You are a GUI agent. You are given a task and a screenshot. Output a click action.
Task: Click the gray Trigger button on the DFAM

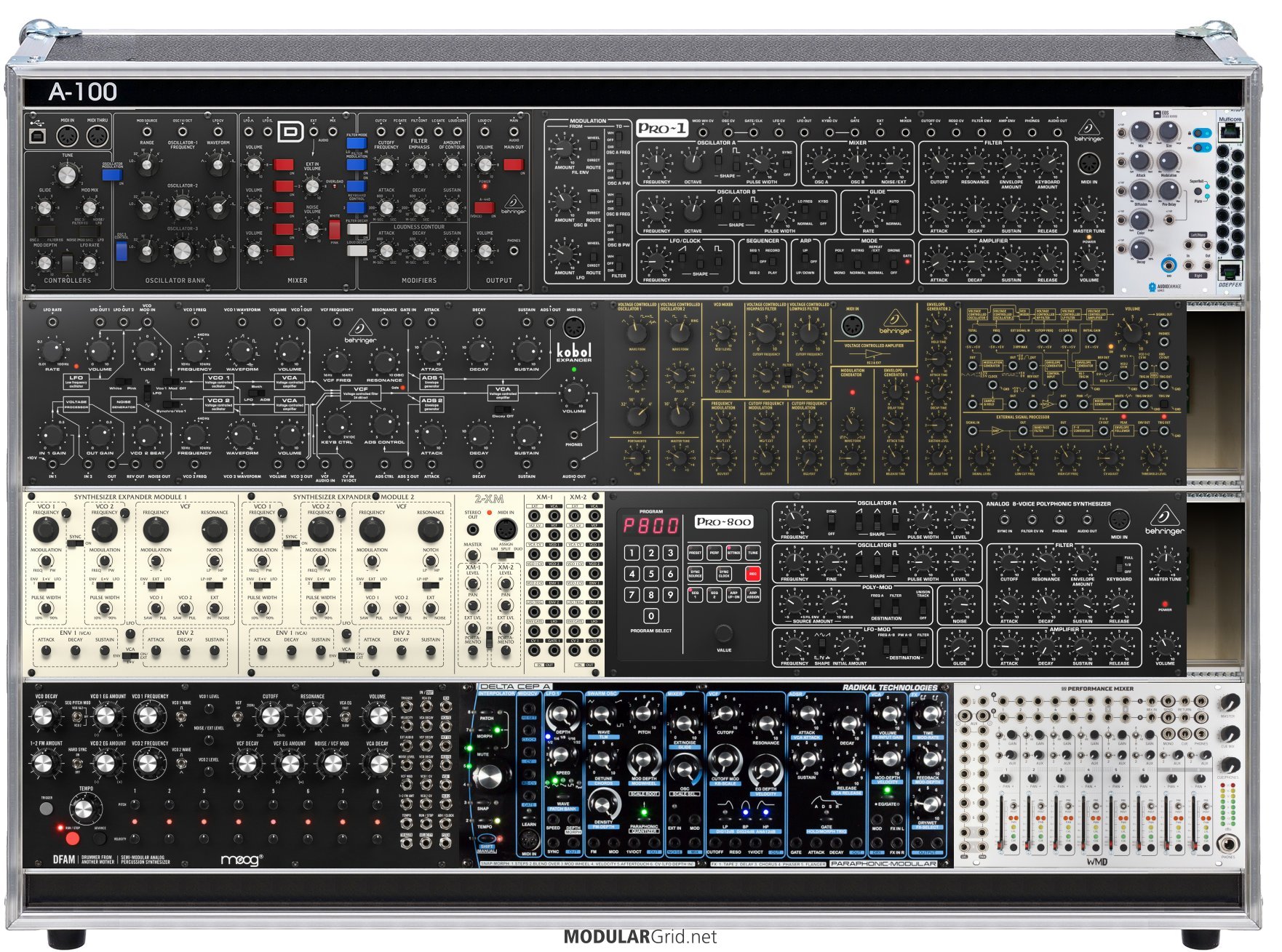[x=47, y=808]
